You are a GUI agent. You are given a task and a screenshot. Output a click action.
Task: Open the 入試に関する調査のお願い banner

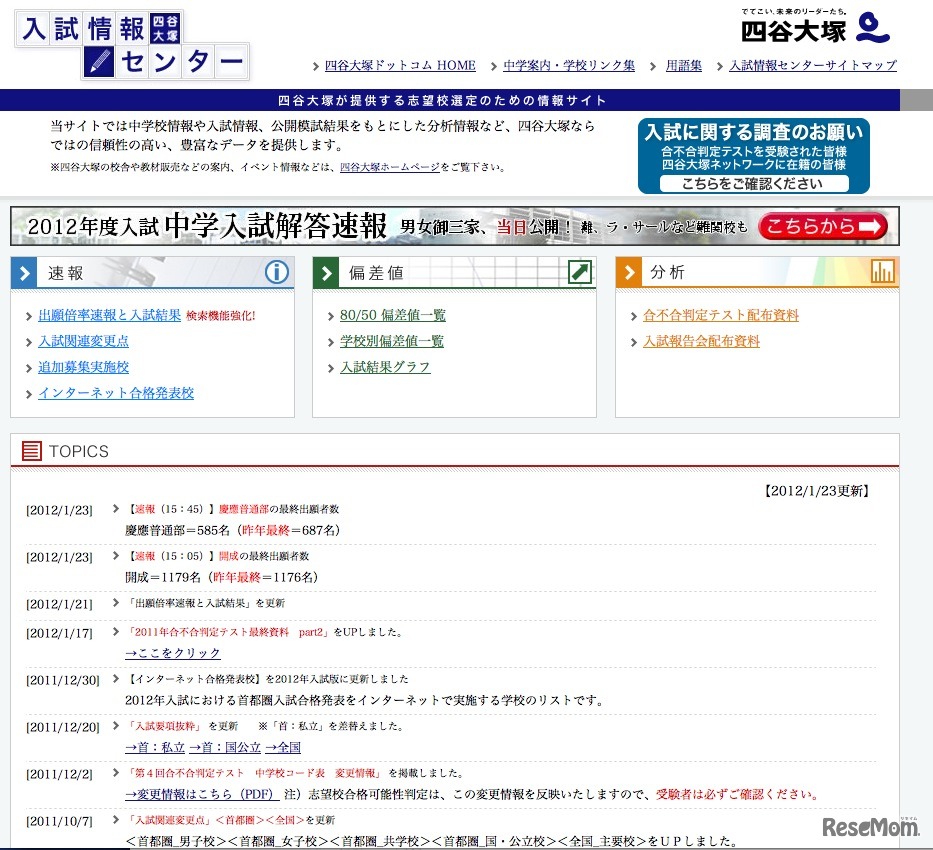click(x=753, y=156)
